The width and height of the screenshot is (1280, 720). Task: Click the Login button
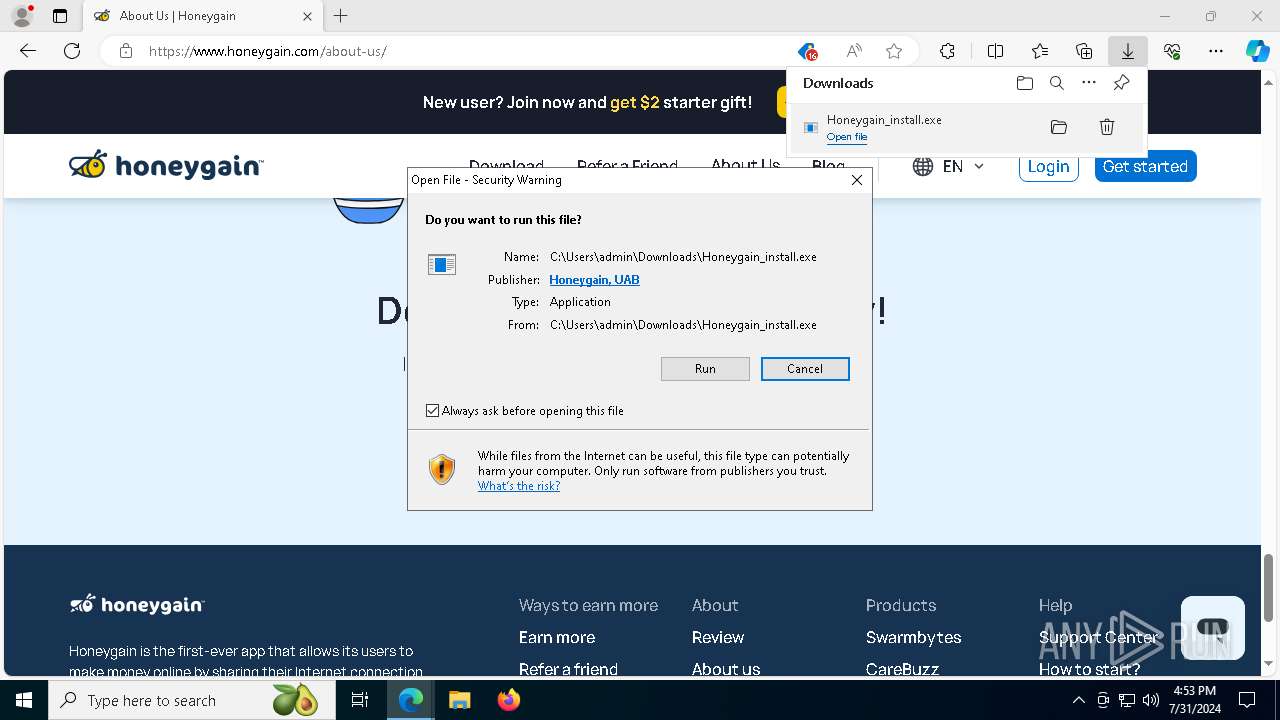(x=1048, y=166)
